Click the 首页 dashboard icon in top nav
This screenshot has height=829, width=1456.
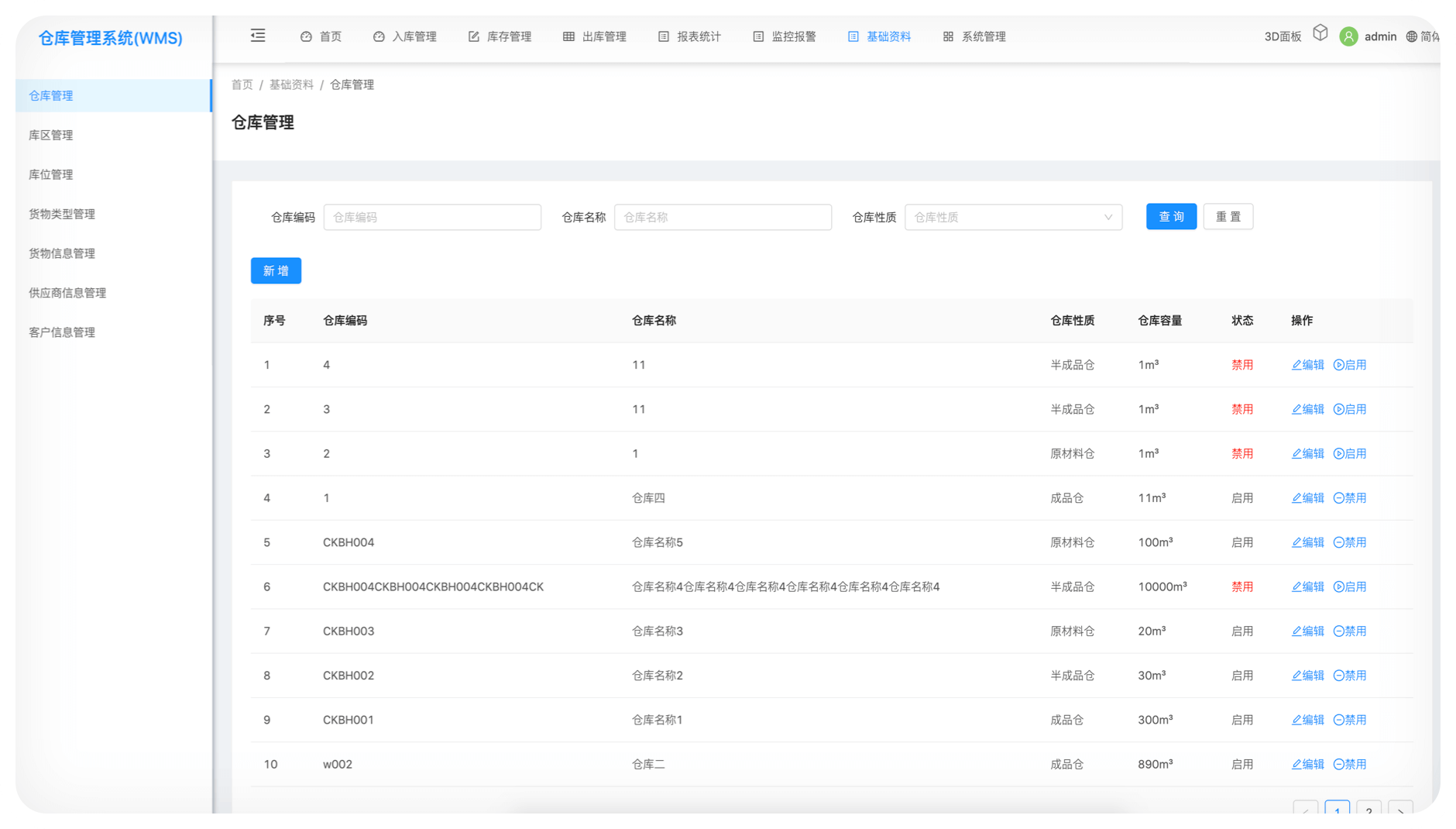pos(306,36)
